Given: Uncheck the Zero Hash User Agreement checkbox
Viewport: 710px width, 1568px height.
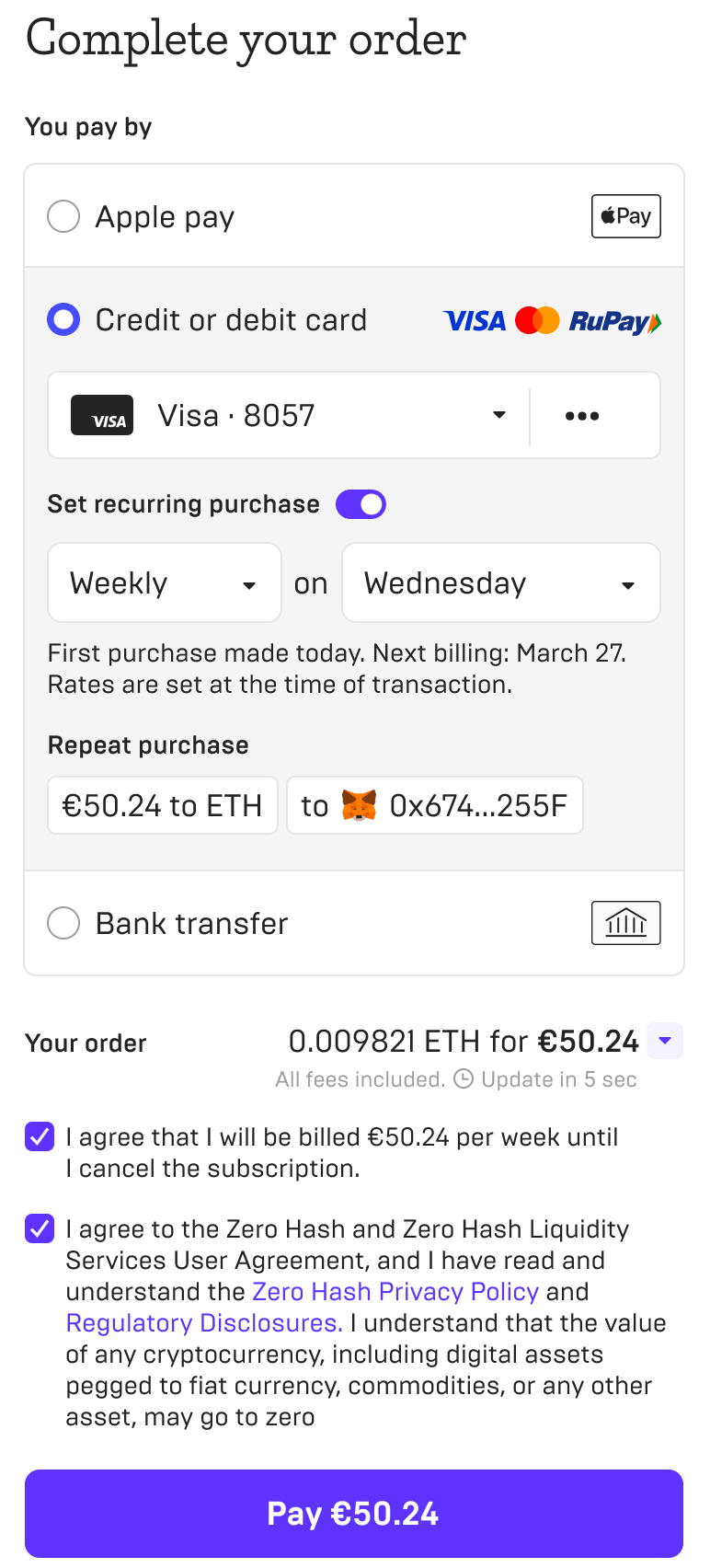Looking at the screenshot, I should pyautogui.click(x=40, y=1229).
